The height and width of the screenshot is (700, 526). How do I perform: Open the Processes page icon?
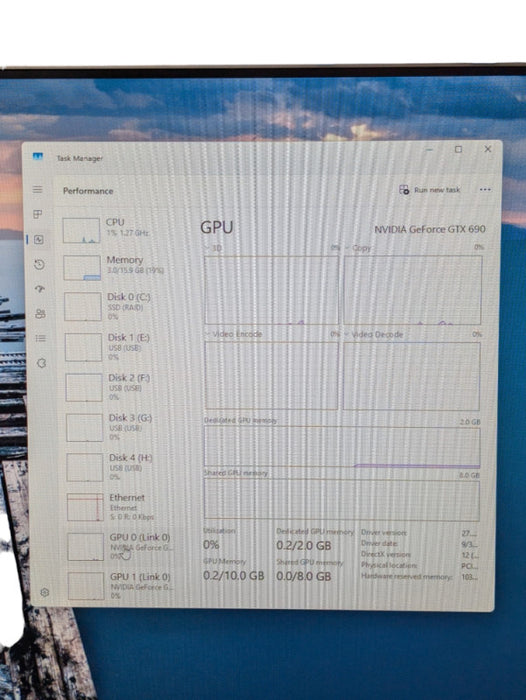tap(38, 214)
